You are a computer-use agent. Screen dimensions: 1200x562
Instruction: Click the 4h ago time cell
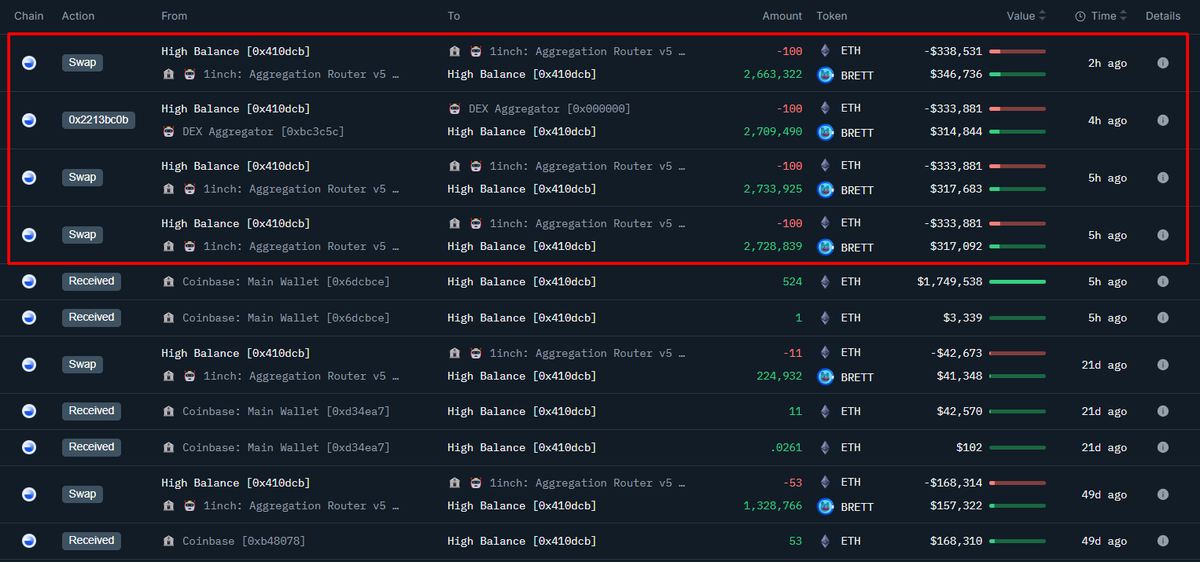pos(1107,120)
